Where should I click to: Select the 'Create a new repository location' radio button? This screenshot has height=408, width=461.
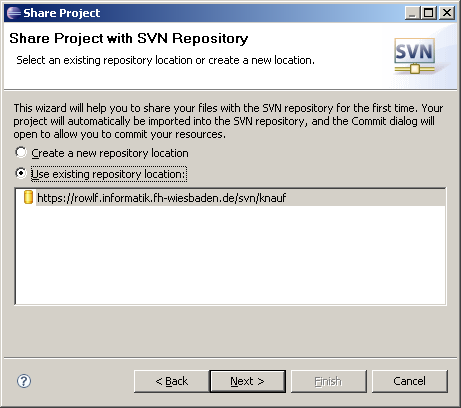[x=21, y=153]
